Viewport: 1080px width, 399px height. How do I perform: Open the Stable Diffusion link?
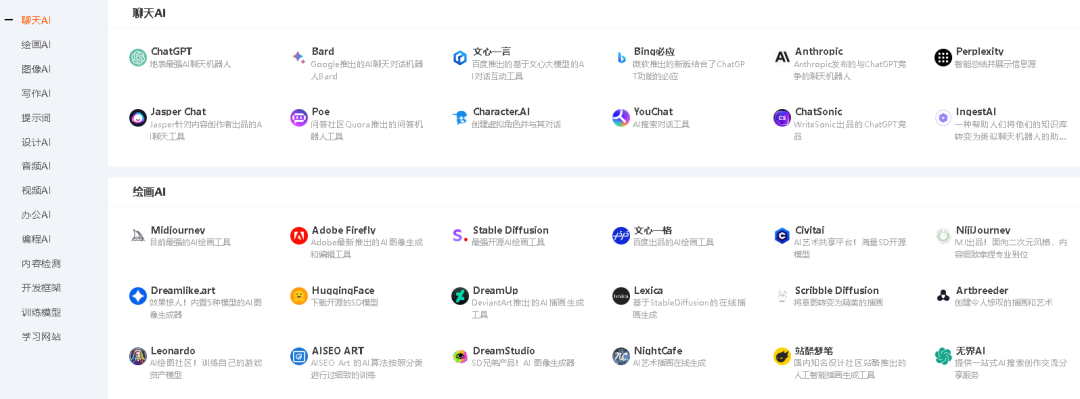(x=510, y=230)
